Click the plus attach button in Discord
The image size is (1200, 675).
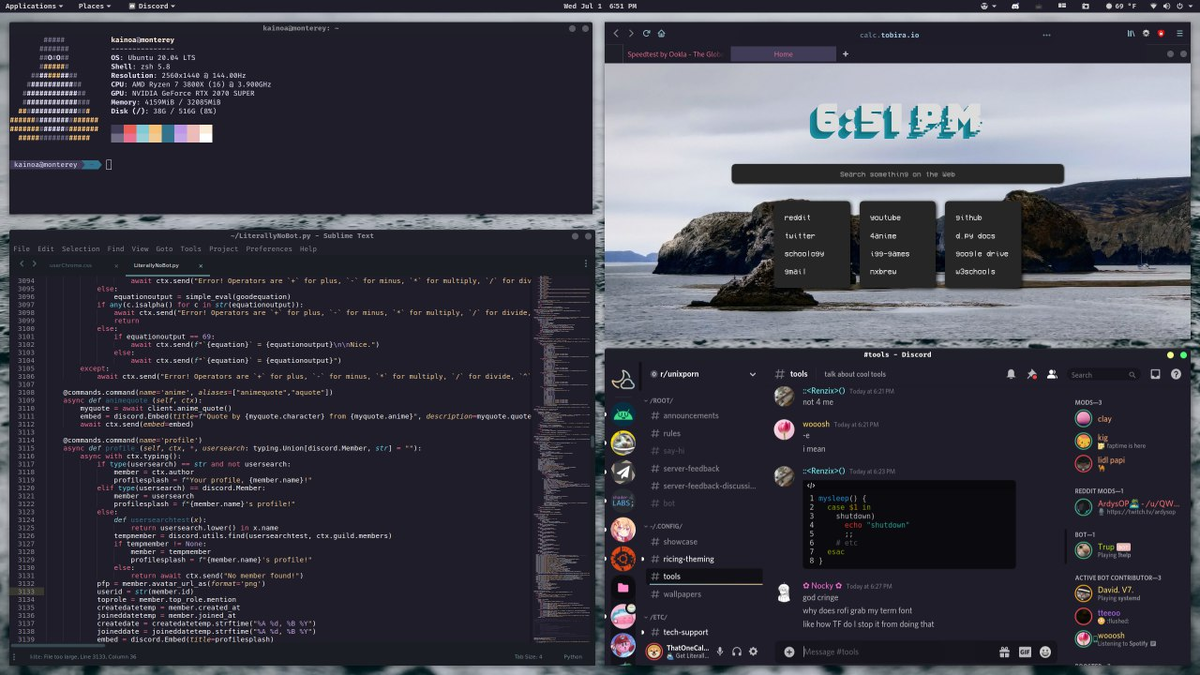coord(789,652)
